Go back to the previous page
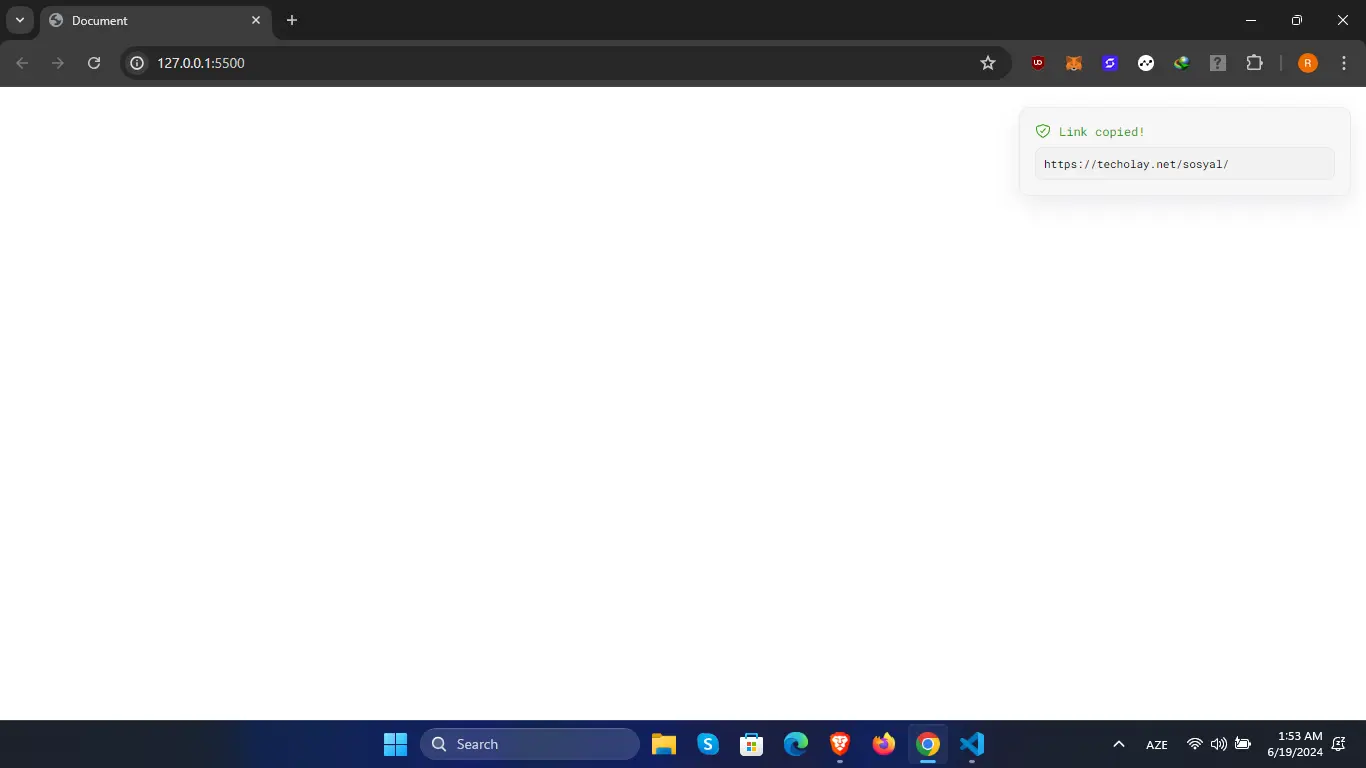The height and width of the screenshot is (768, 1366). [22, 63]
